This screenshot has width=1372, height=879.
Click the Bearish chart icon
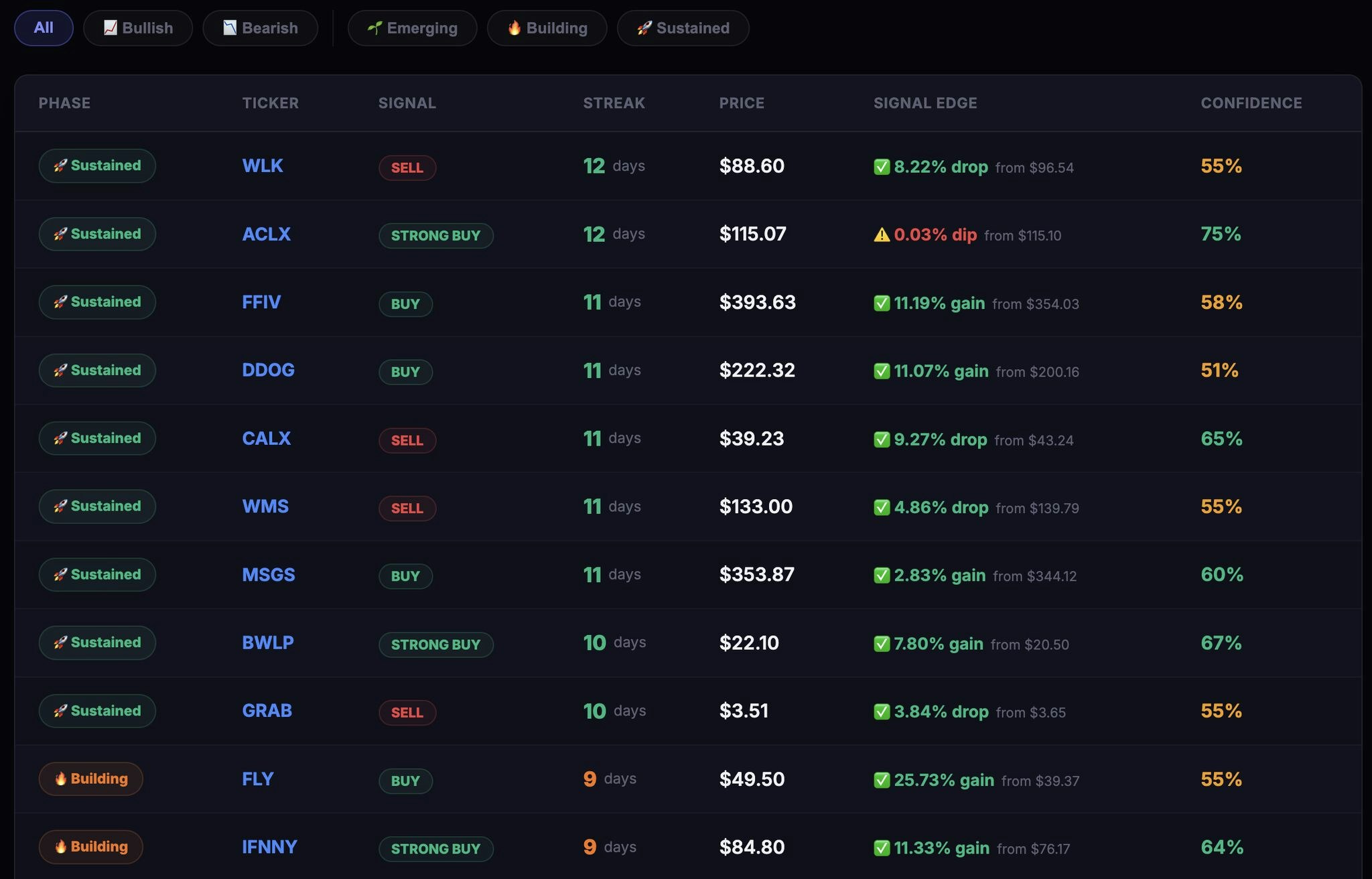[230, 27]
